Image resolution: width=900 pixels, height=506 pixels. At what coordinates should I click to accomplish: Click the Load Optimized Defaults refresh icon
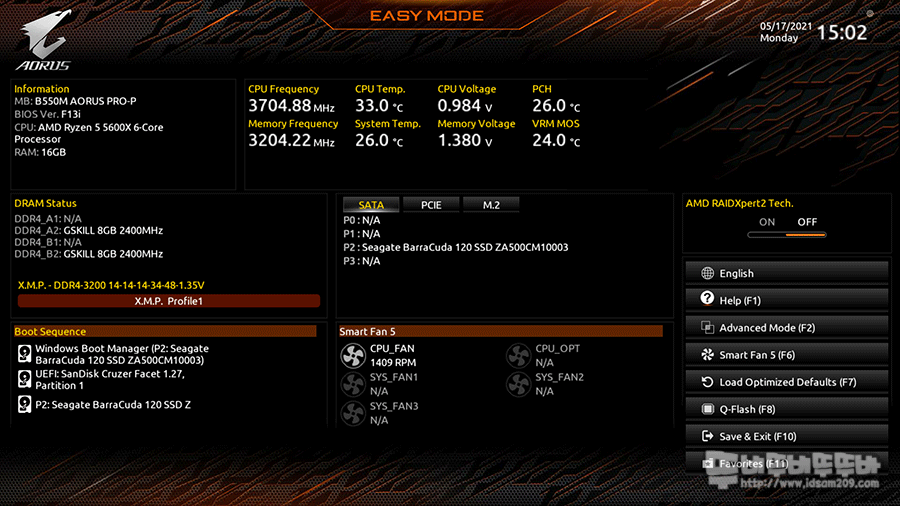tap(707, 382)
